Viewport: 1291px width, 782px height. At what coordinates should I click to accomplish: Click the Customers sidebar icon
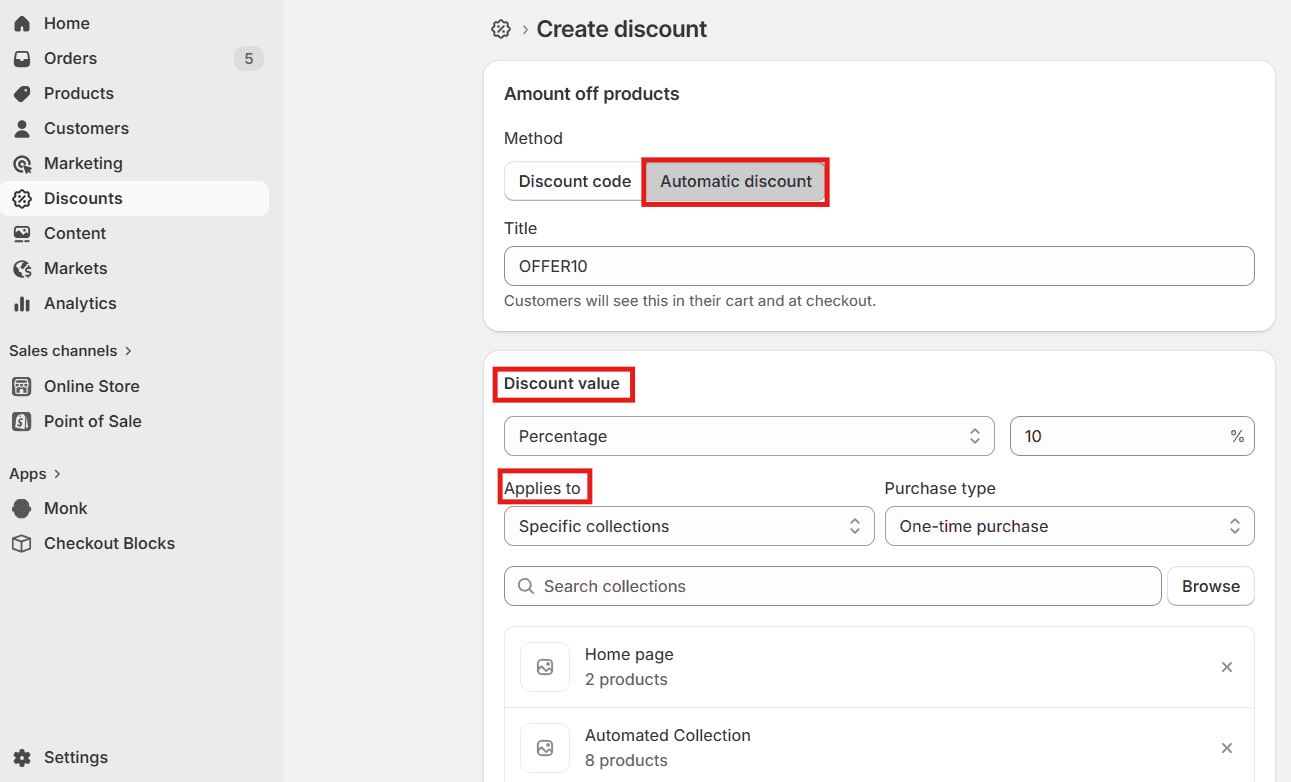pyautogui.click(x=22, y=128)
